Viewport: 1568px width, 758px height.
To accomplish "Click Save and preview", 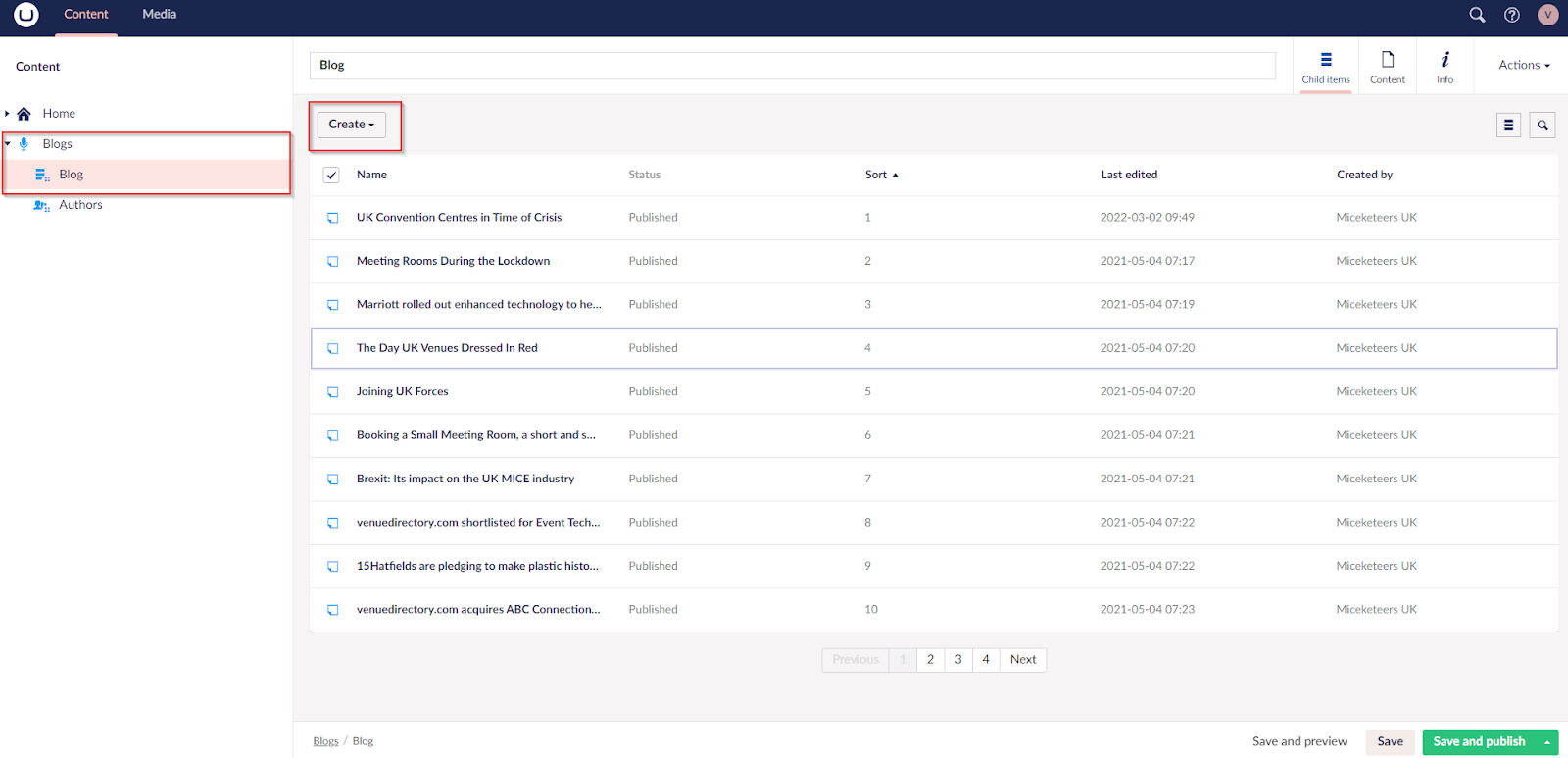I will (x=1299, y=742).
